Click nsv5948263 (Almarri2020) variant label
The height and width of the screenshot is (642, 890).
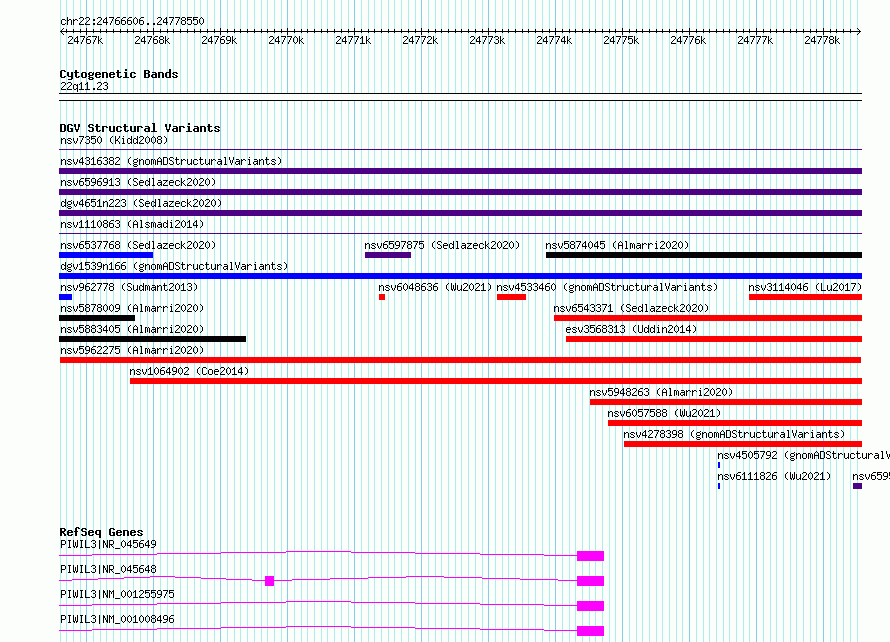(661, 392)
